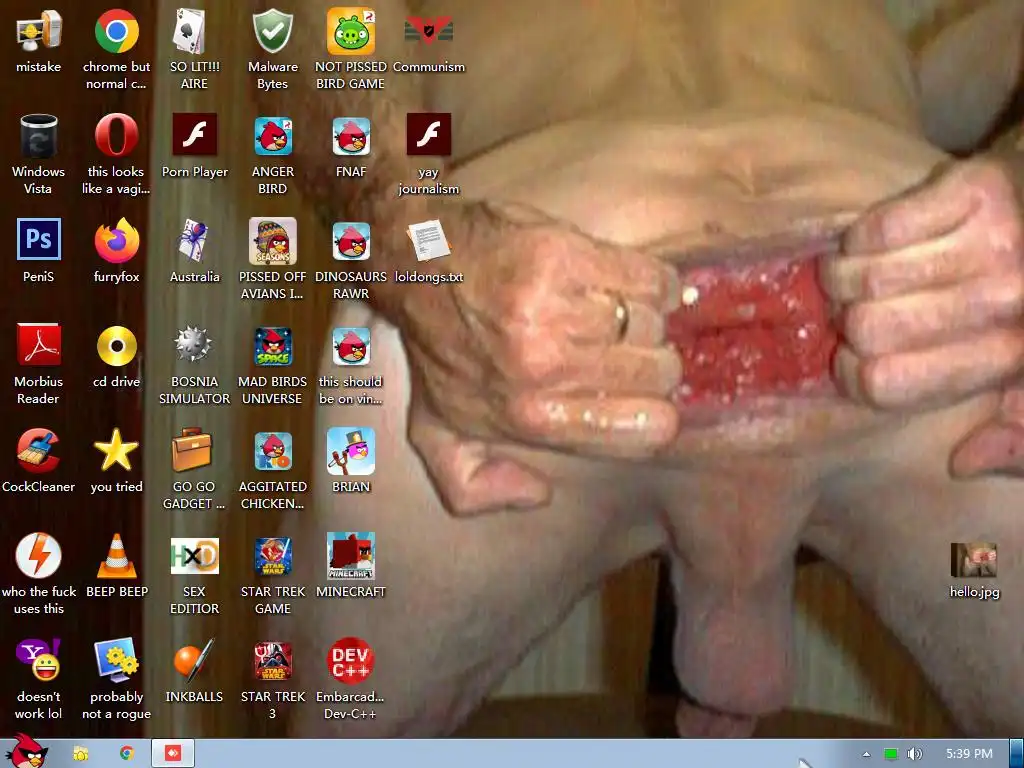Open the 'SO LIT!!! AIRE' solitaire card icon
The image size is (1024, 768).
point(190,31)
